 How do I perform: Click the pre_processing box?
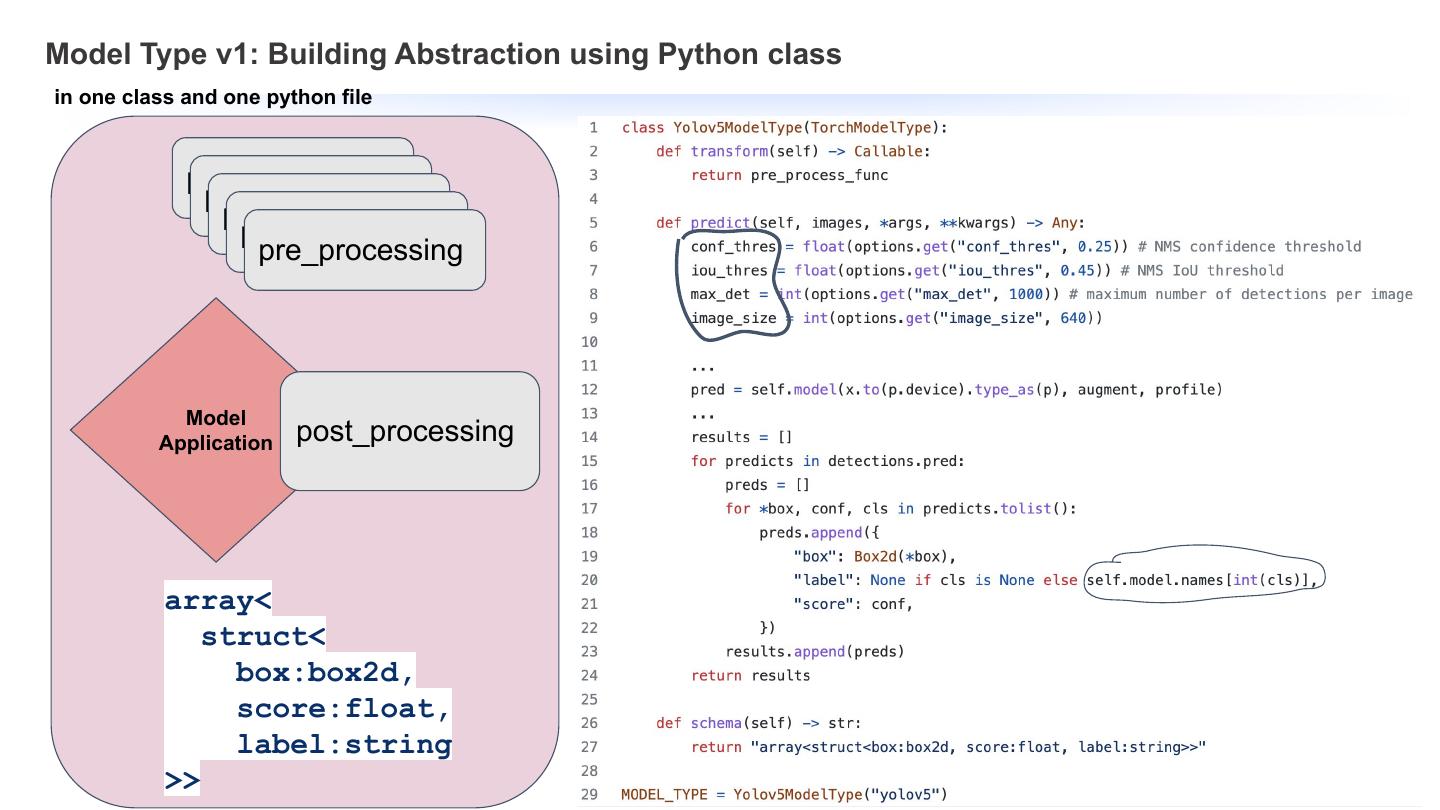365,250
